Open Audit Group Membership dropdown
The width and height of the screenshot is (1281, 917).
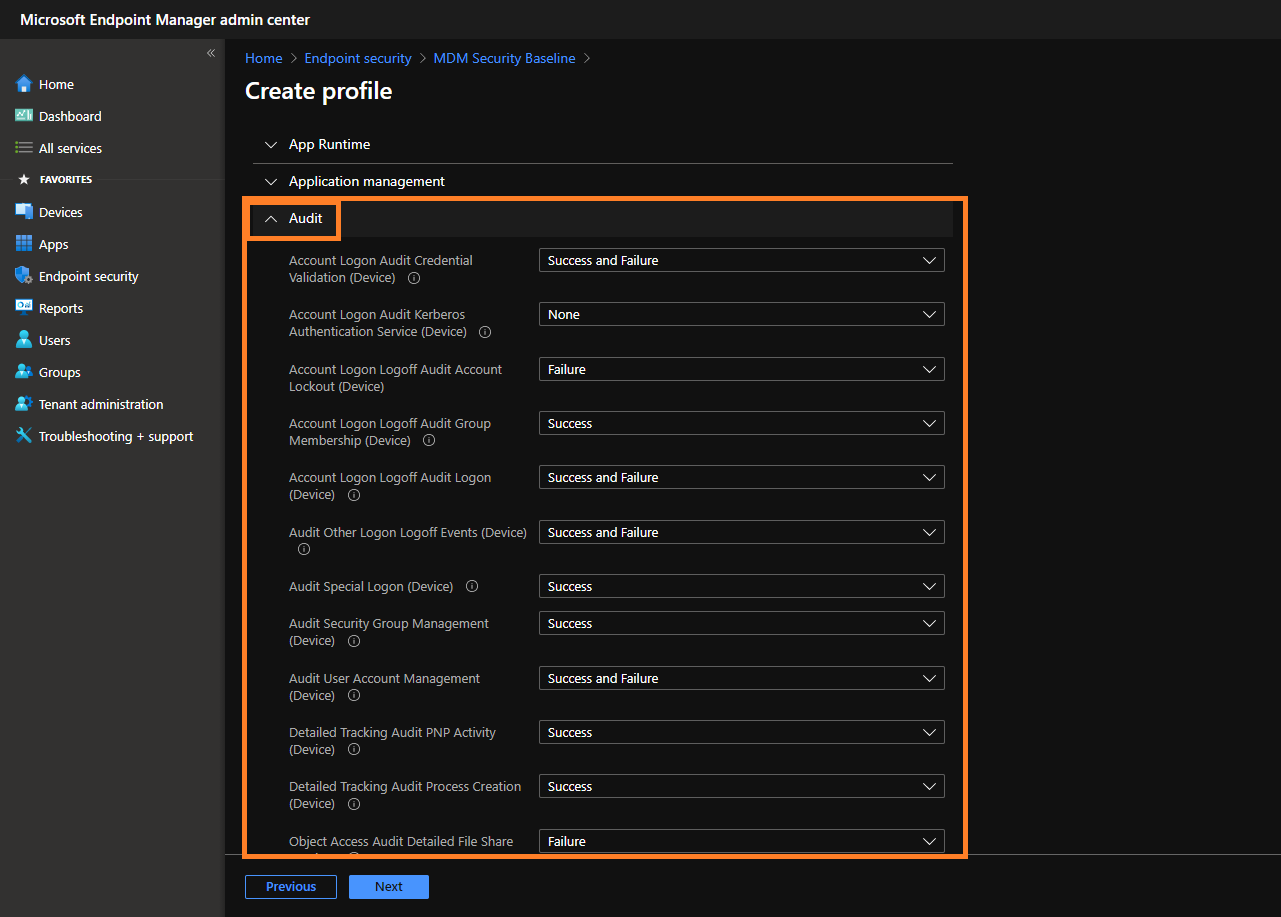pos(741,423)
